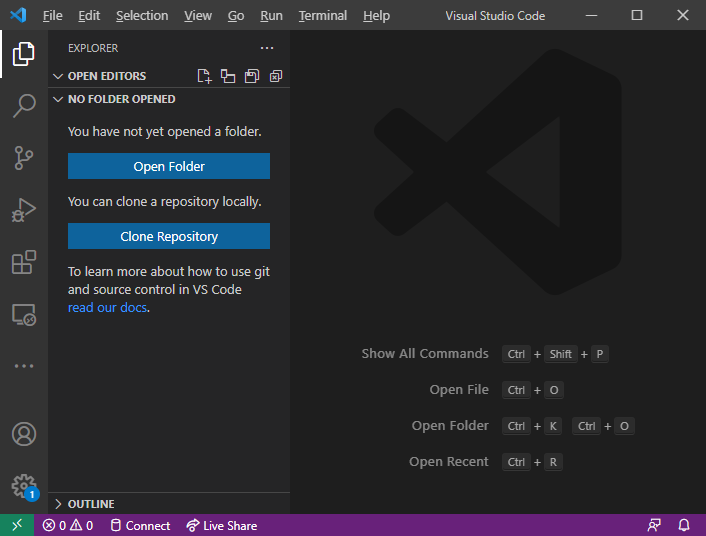Open the Accounts icon
706x536 pixels.
24,434
